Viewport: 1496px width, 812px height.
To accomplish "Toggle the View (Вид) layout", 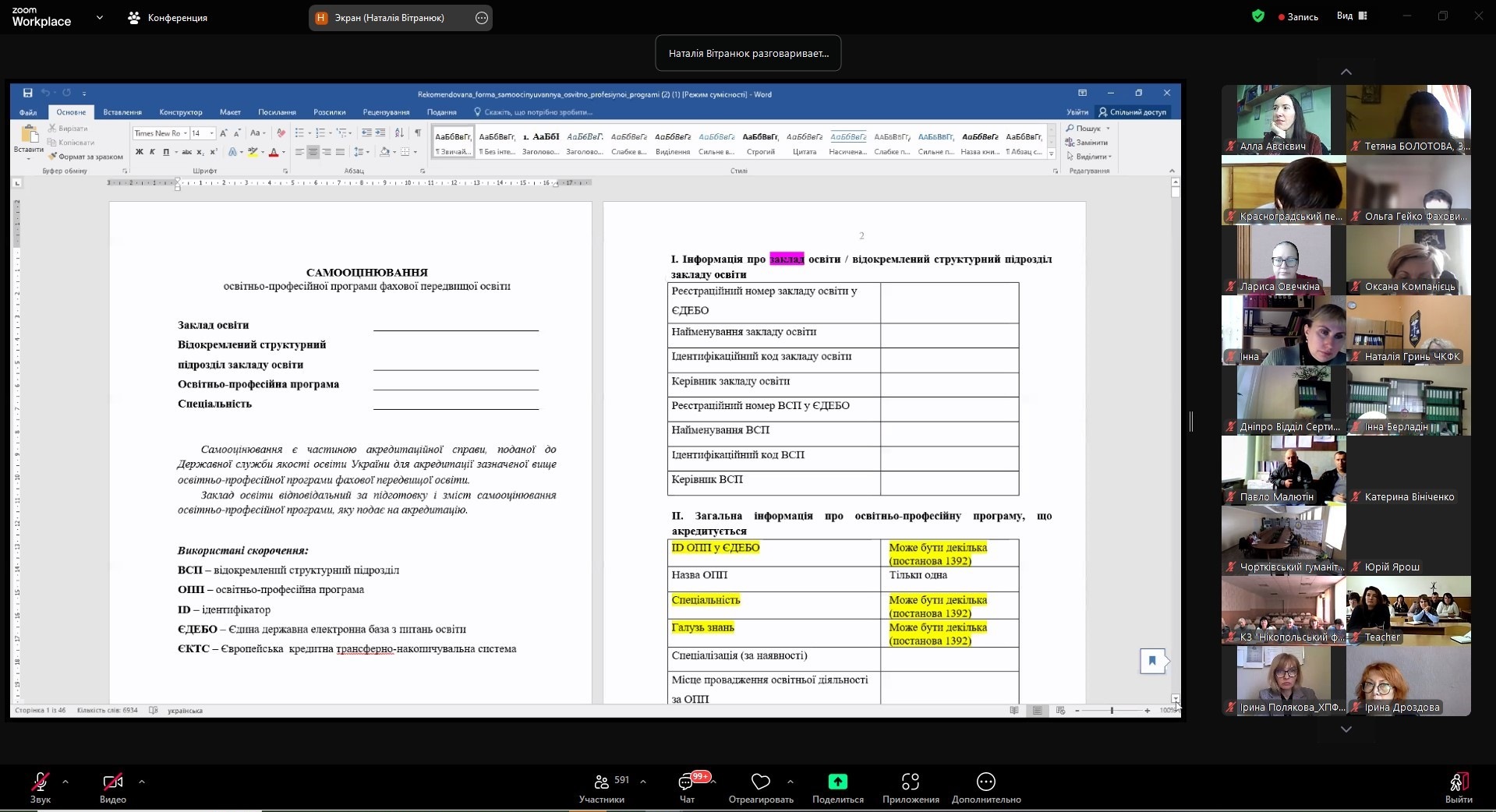I will [x=1352, y=16].
